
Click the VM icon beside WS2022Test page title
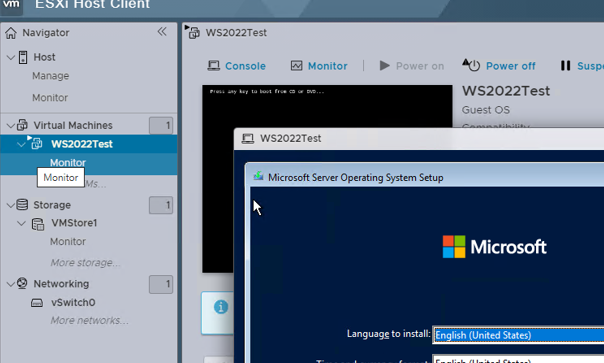(x=193, y=32)
